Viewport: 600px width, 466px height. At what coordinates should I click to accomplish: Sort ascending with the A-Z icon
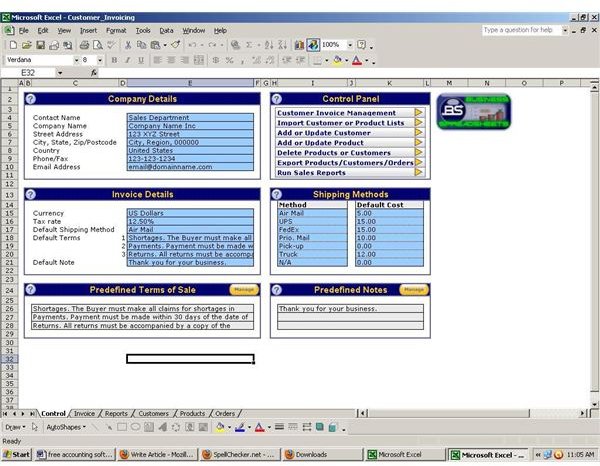tap(269, 45)
